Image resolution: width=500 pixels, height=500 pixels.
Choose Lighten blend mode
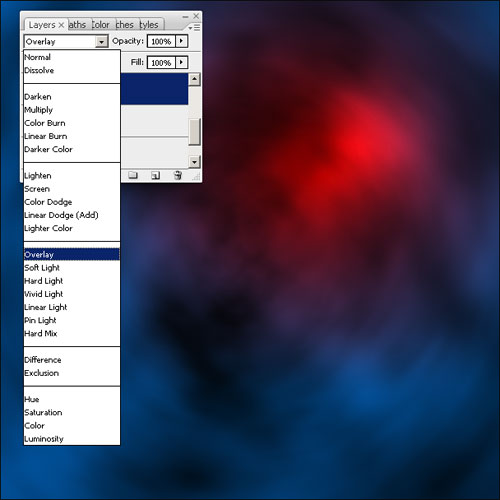click(x=72, y=176)
